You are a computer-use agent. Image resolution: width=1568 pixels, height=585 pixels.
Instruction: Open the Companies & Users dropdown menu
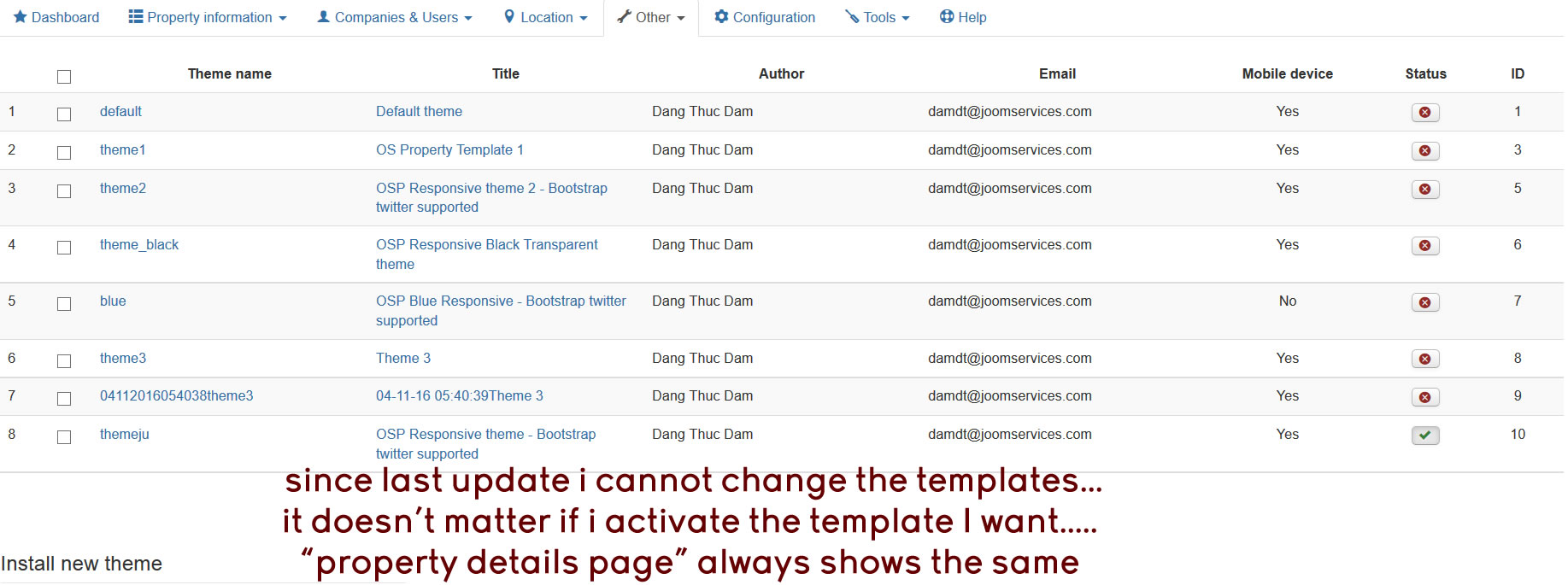tap(394, 17)
